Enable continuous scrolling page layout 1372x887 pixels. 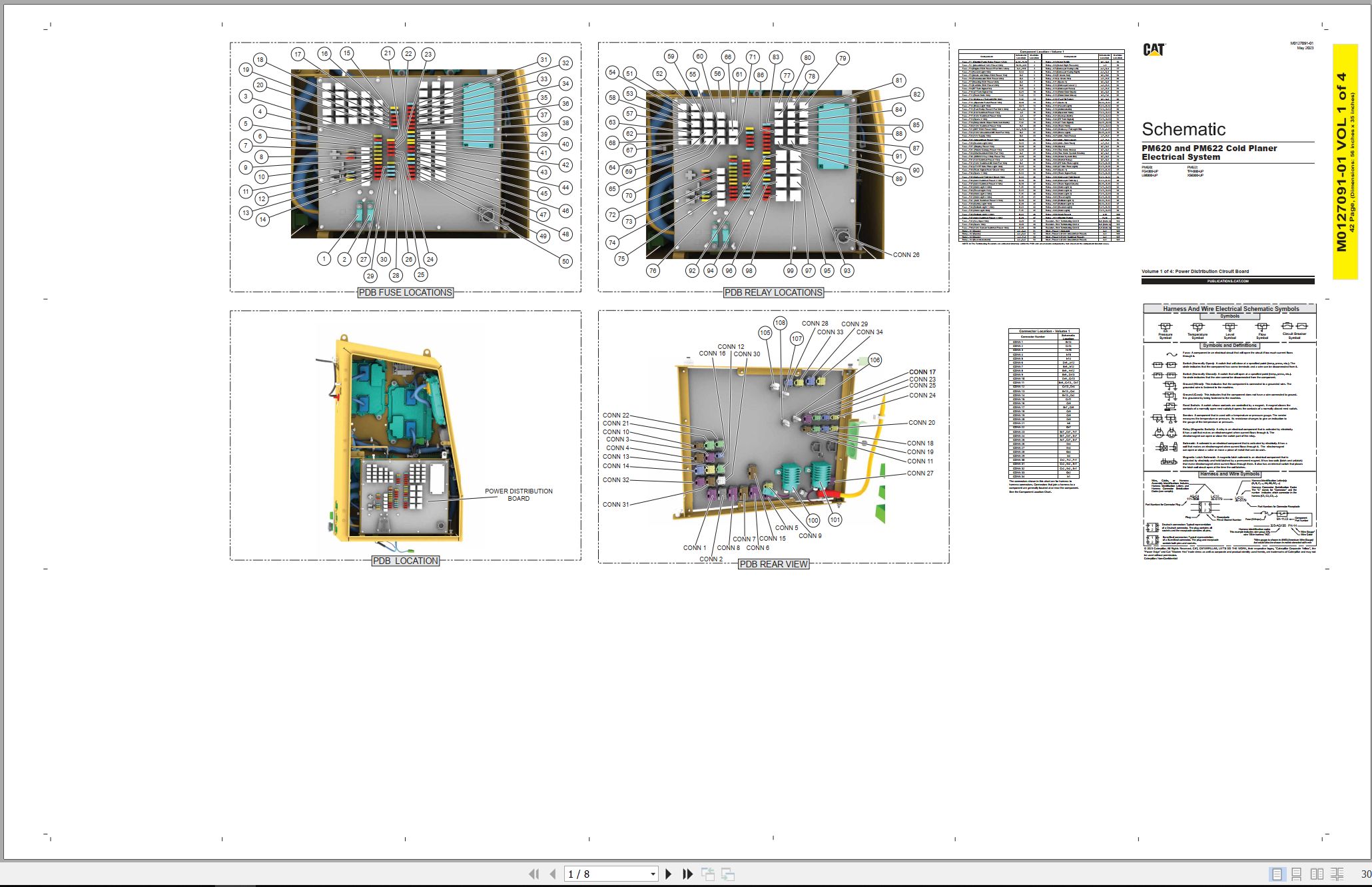coord(1296,874)
